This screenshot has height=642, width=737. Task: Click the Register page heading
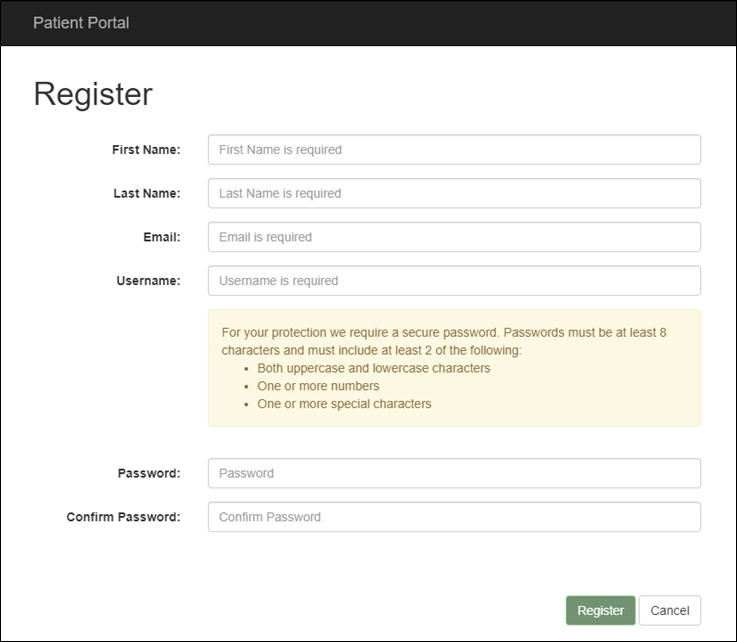click(x=93, y=93)
